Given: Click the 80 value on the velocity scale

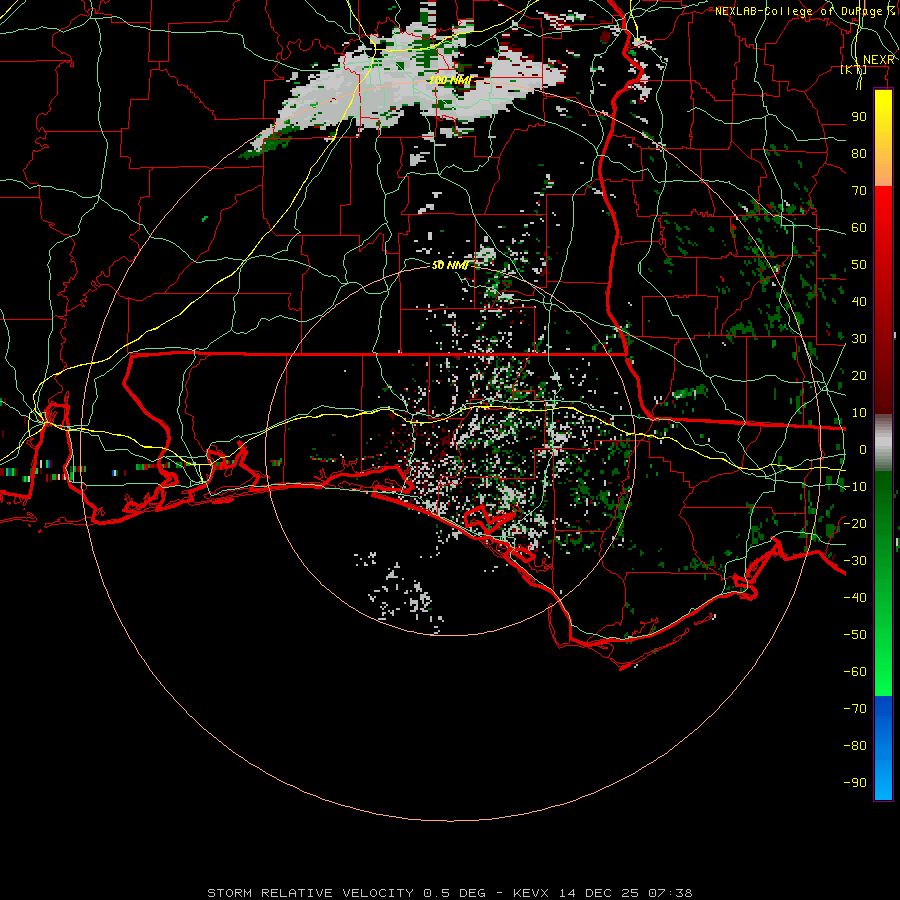Looking at the screenshot, I should (859, 153).
